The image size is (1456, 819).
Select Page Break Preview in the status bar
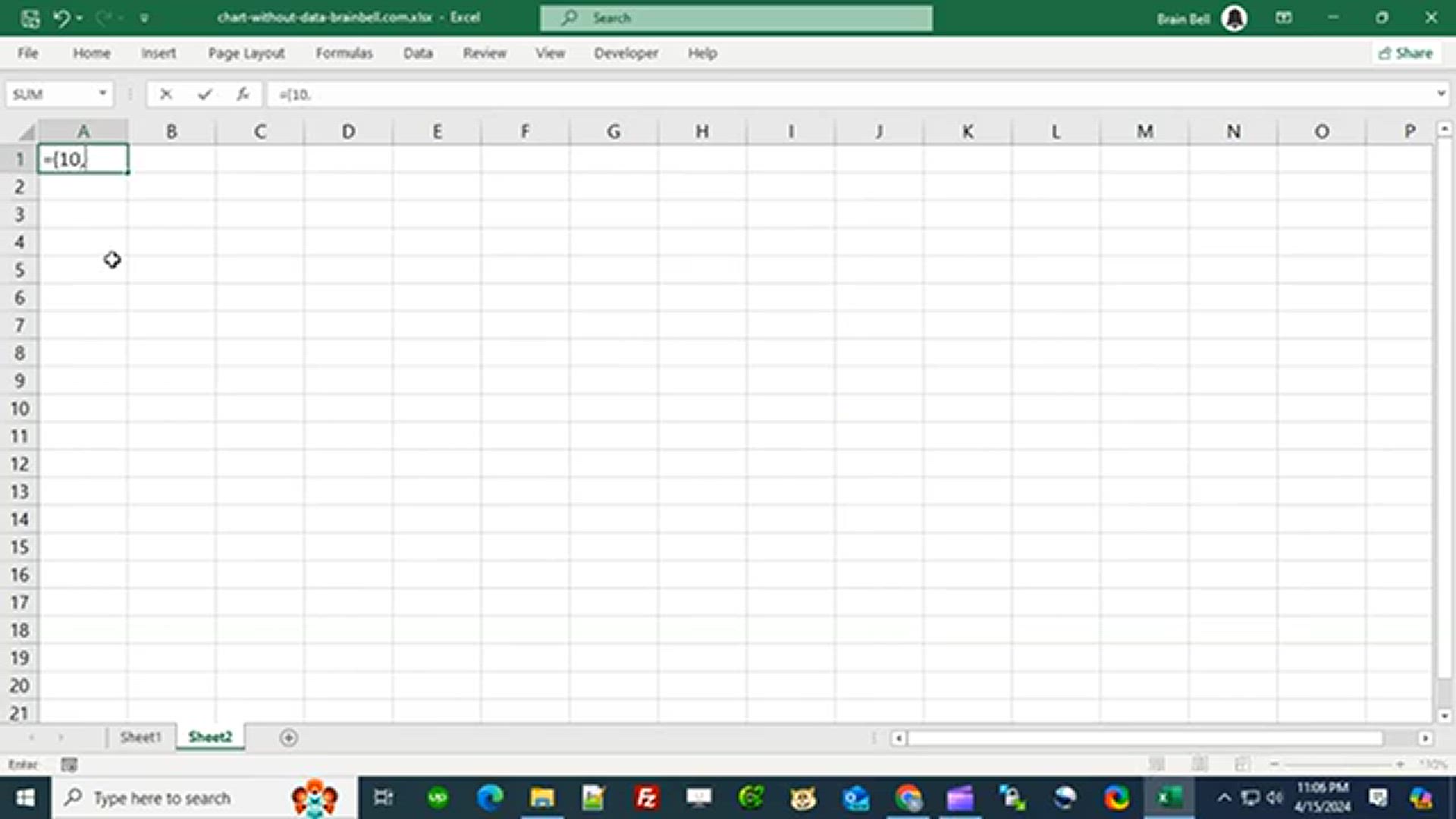pyautogui.click(x=1241, y=764)
